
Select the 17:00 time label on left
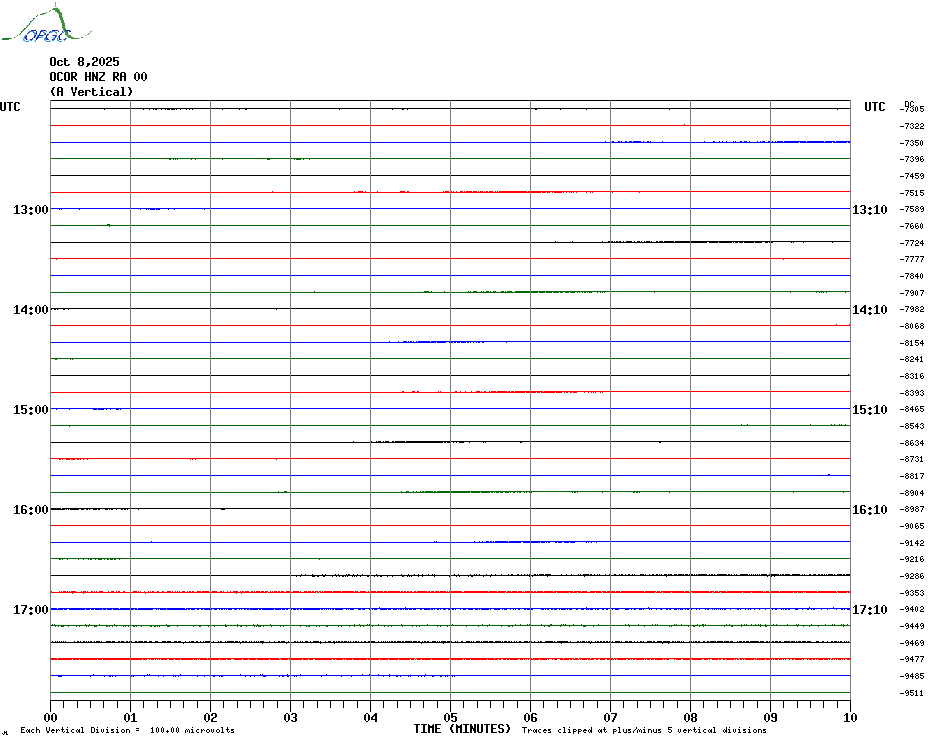pyautogui.click(x=30, y=610)
